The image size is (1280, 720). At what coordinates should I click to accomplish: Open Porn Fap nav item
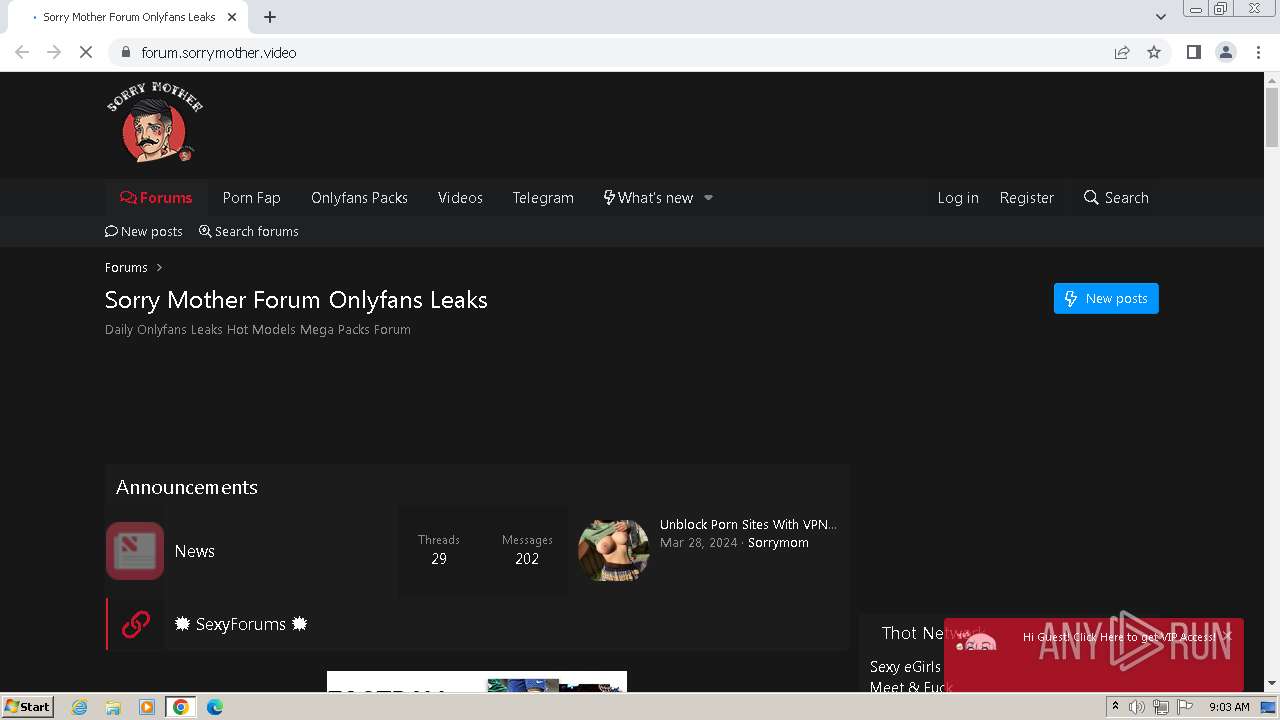251,198
